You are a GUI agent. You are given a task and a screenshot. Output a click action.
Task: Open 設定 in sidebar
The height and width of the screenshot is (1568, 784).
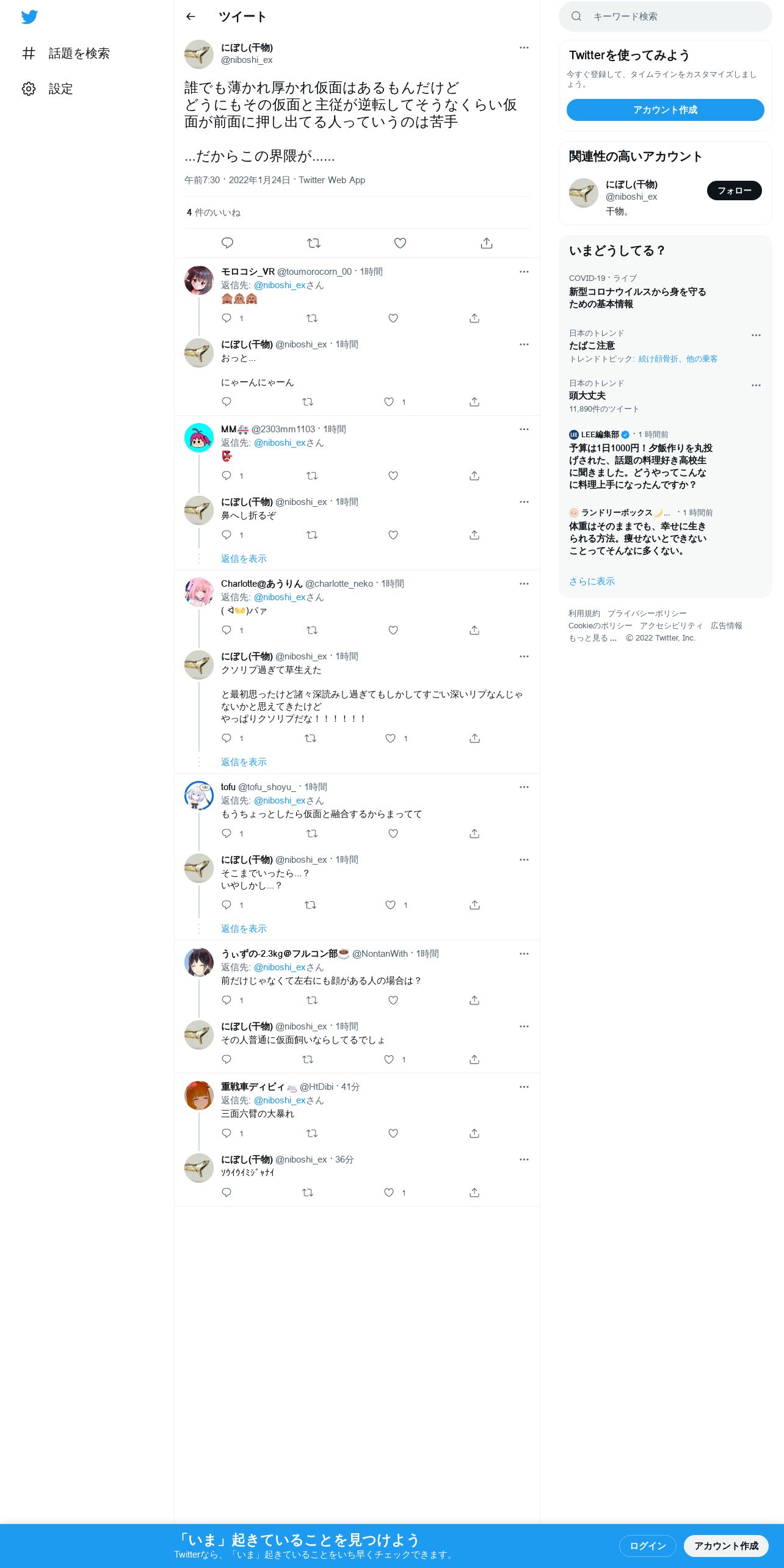60,89
